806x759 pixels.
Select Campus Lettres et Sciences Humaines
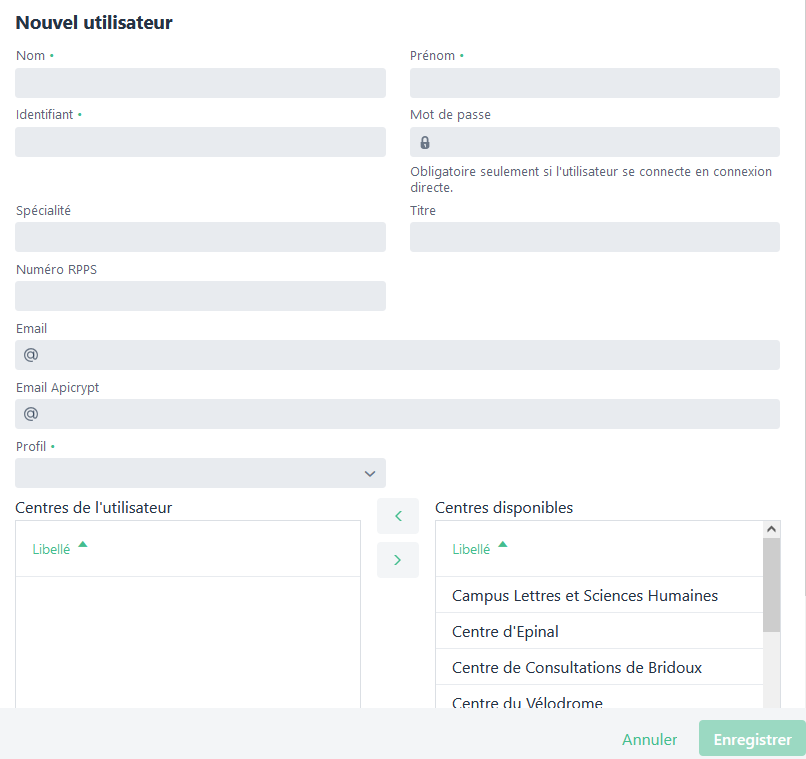[x=585, y=596]
